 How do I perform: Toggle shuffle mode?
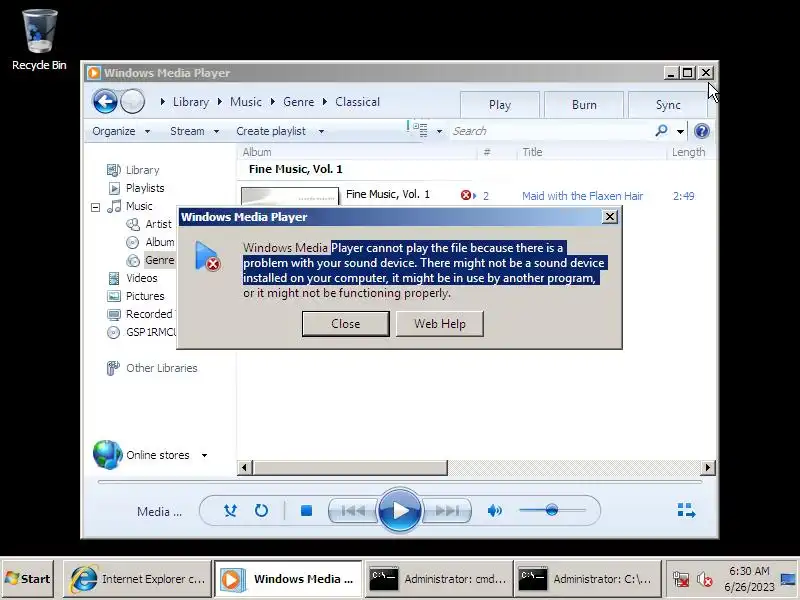pos(230,510)
